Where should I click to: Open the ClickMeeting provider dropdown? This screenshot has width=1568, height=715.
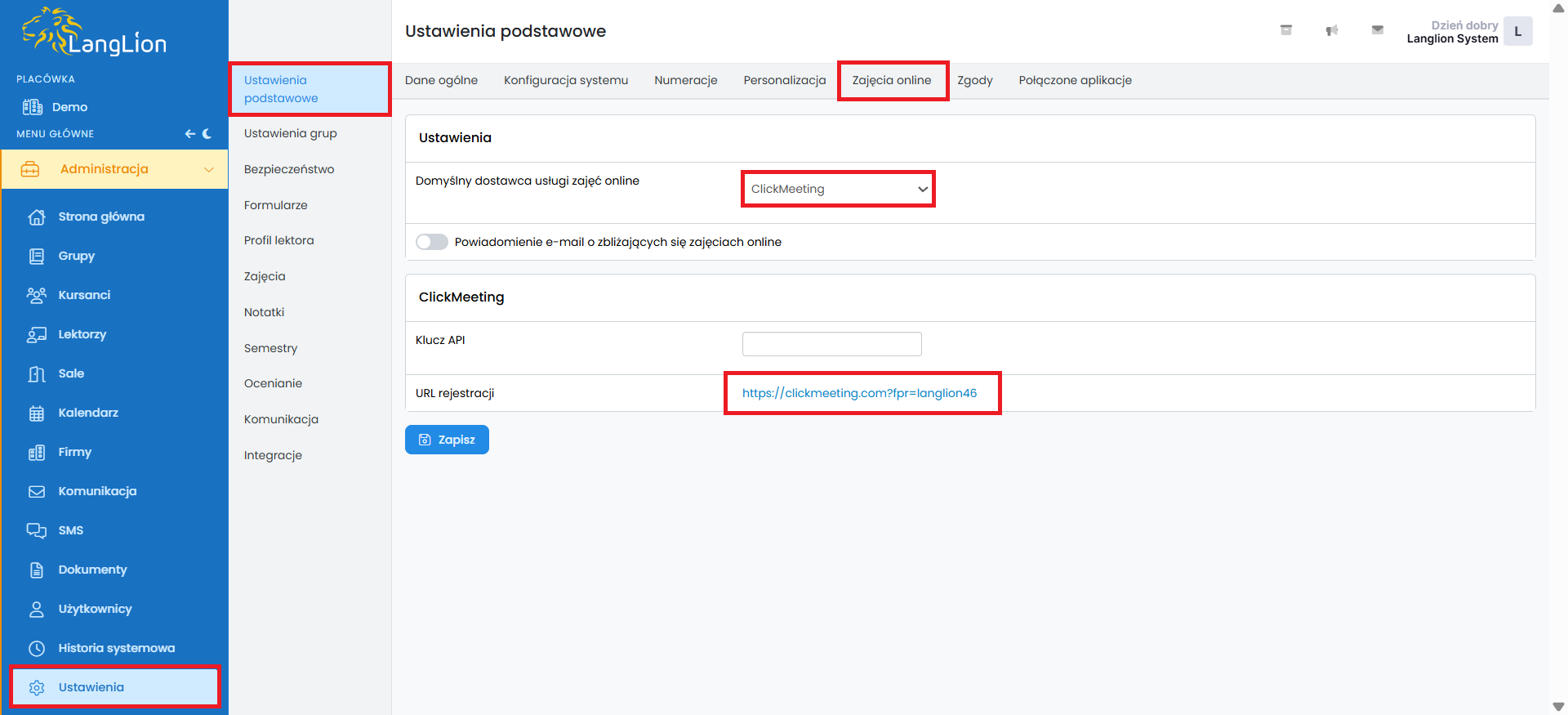coord(838,189)
